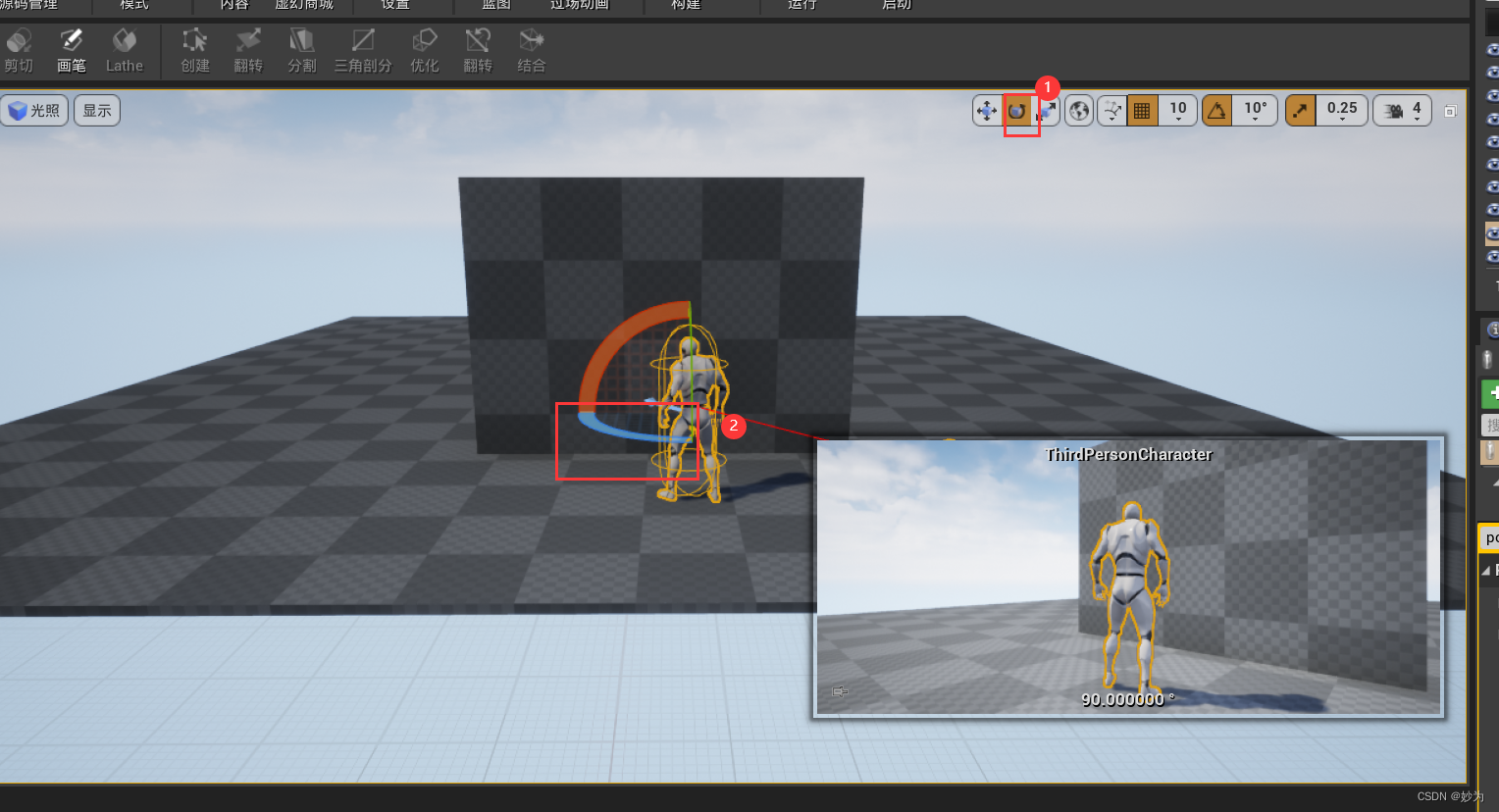Screen dimensions: 1499x812
Task: Apply the 三角剖分 triangulate tool
Action: (363, 51)
